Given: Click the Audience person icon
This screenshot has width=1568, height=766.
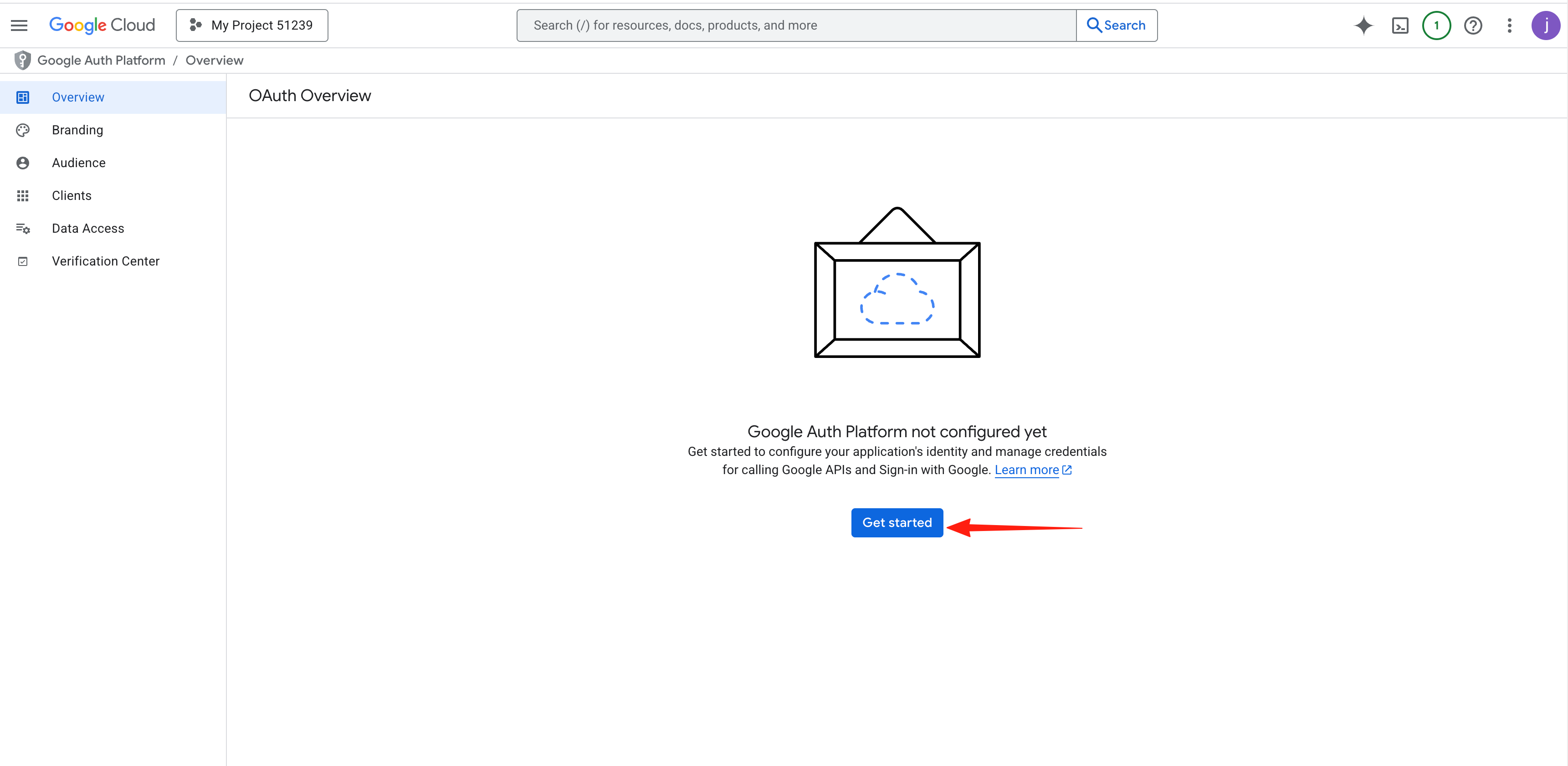Looking at the screenshot, I should pyautogui.click(x=22, y=163).
